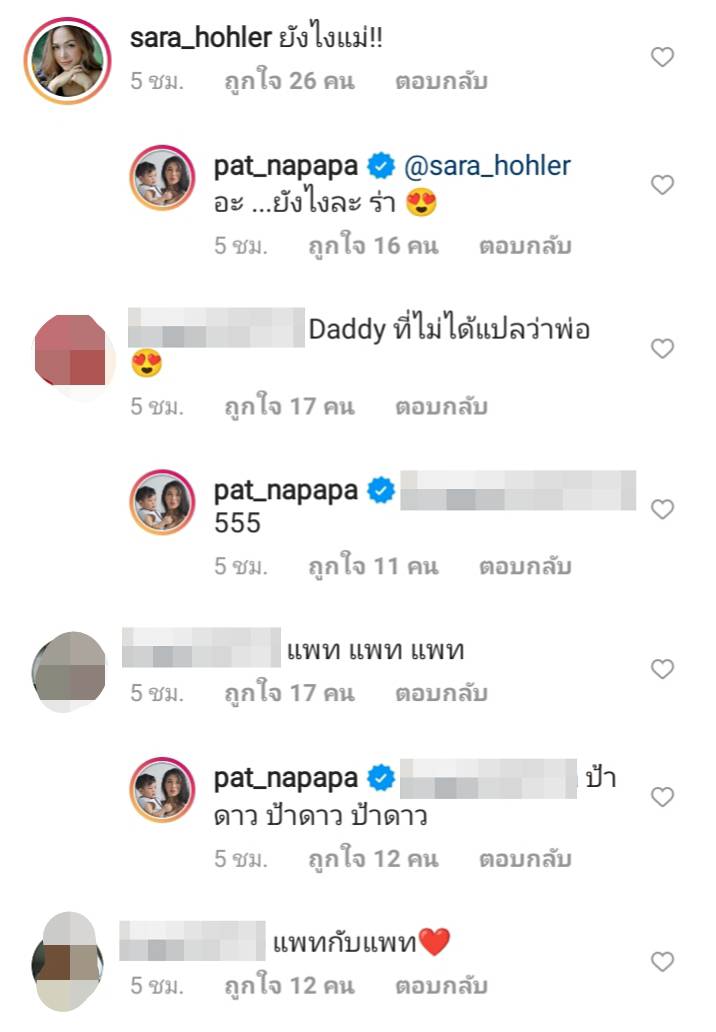The width and height of the screenshot is (716, 1032).
Task: Tap heart on the 'Daddy' comment
Action: 662,348
